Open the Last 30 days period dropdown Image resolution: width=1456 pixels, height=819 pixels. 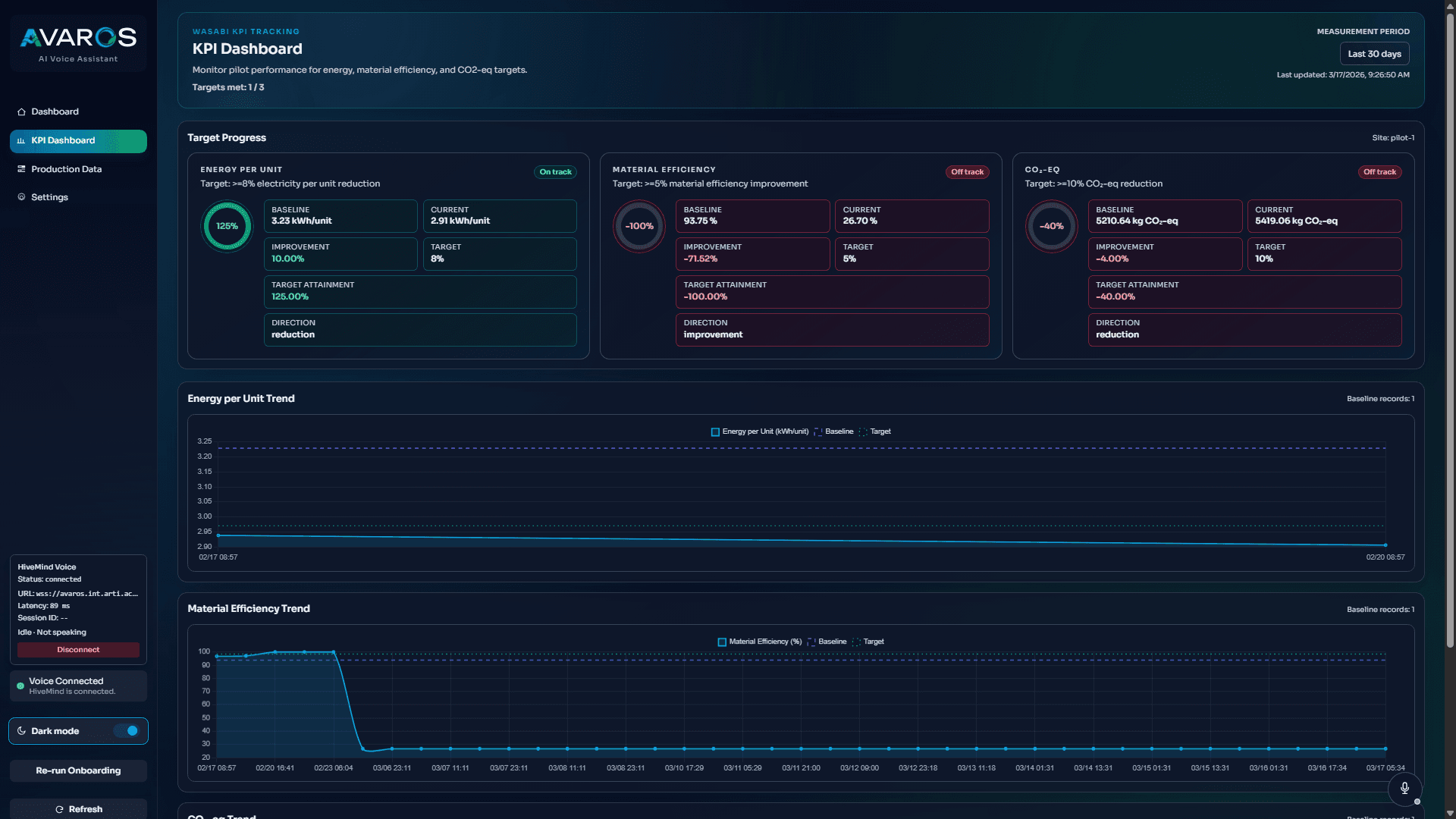click(1374, 54)
